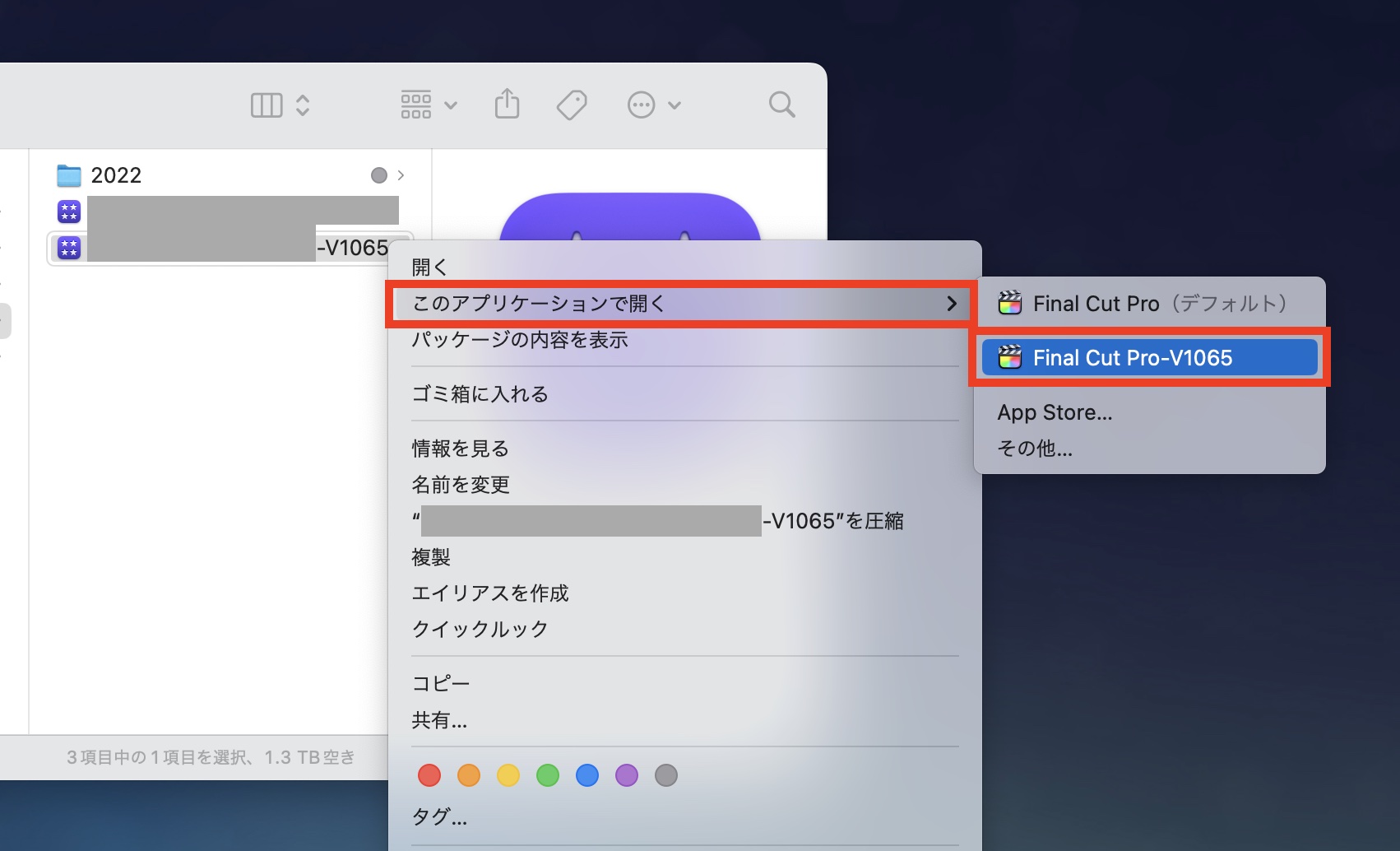Expand the action menu chevron
Viewport: 1400px width, 851px height.
click(675, 105)
